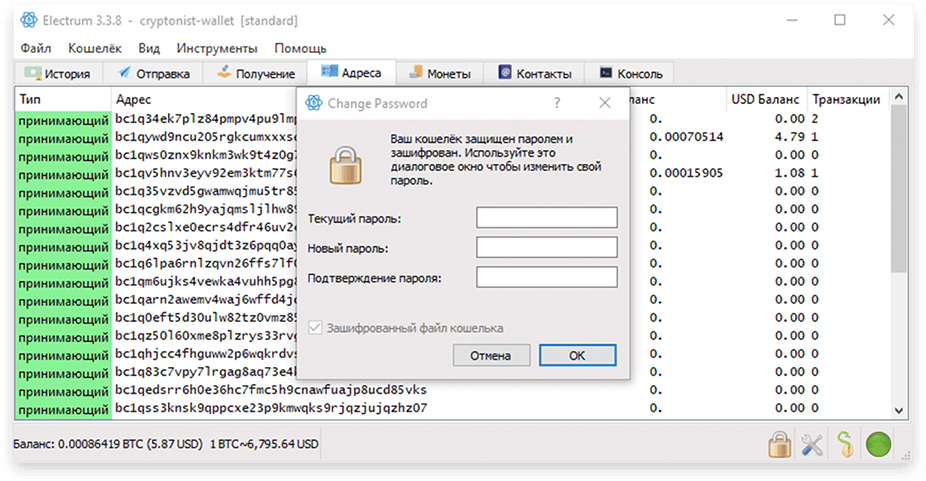The image size is (926, 481).
Task: Switch to the Отправка tab
Action: coord(153,73)
